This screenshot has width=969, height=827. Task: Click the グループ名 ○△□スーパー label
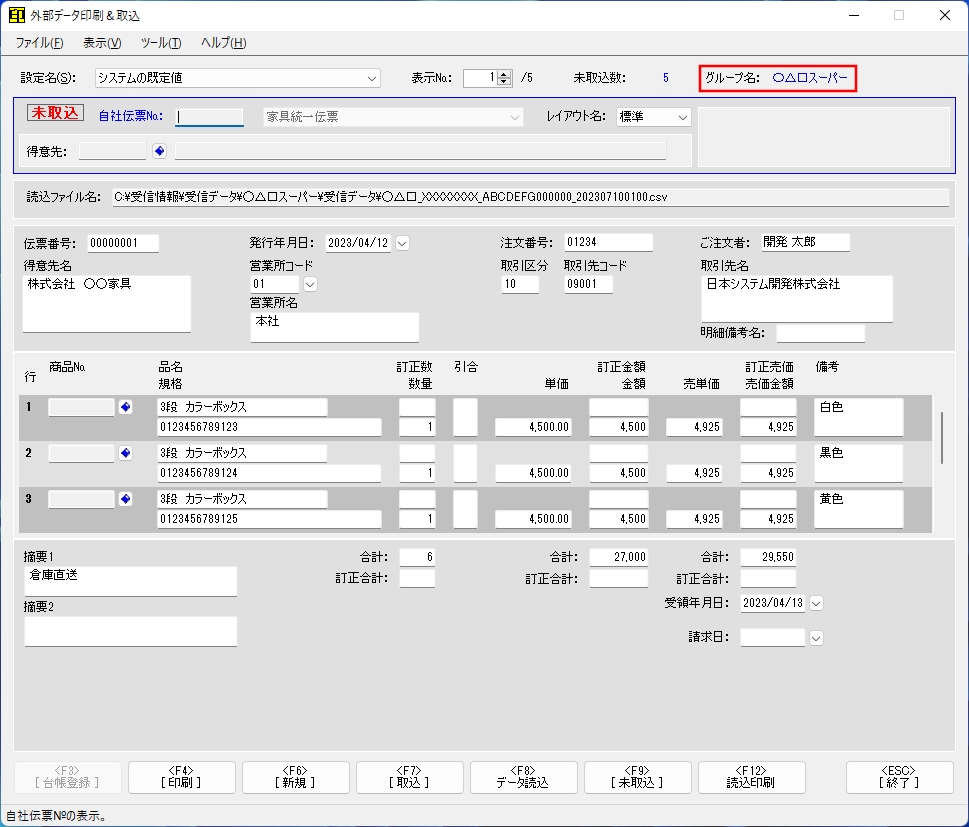[777, 78]
